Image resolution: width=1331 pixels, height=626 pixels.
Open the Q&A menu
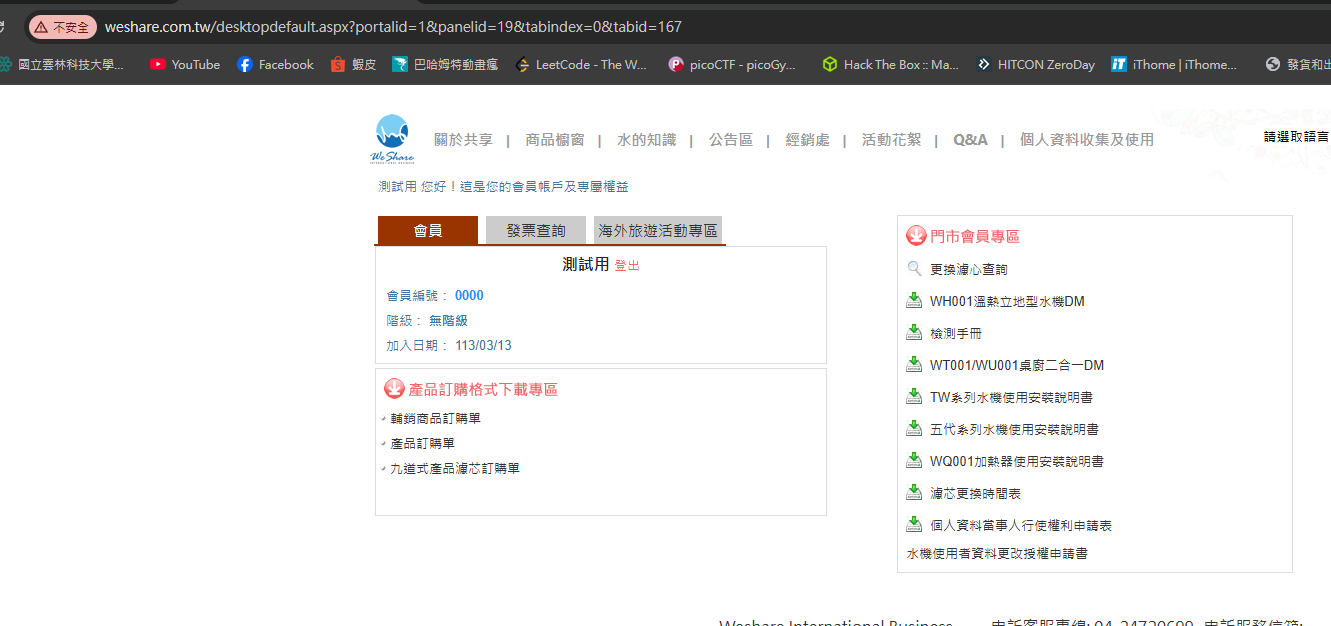pos(970,140)
